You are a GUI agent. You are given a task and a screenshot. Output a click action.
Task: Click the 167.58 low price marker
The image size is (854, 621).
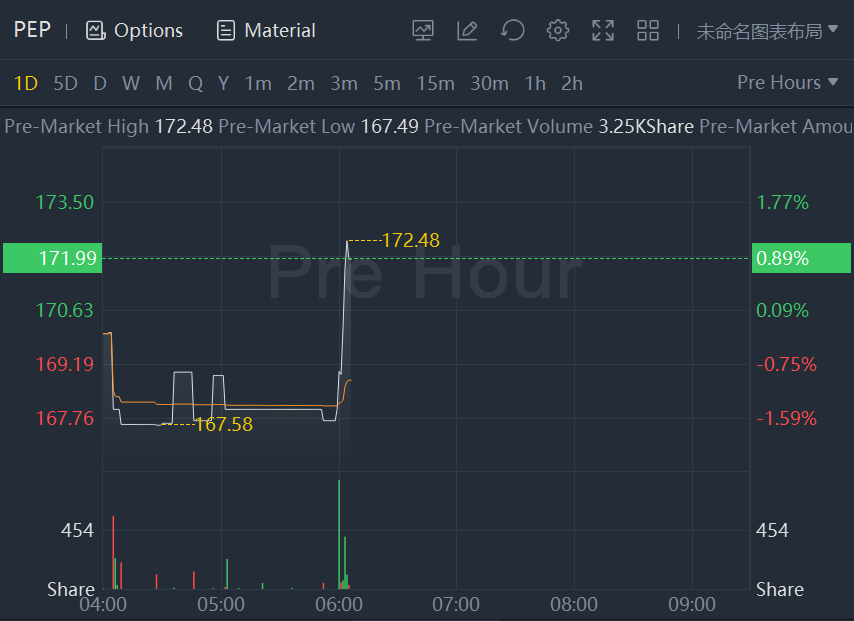(223, 424)
